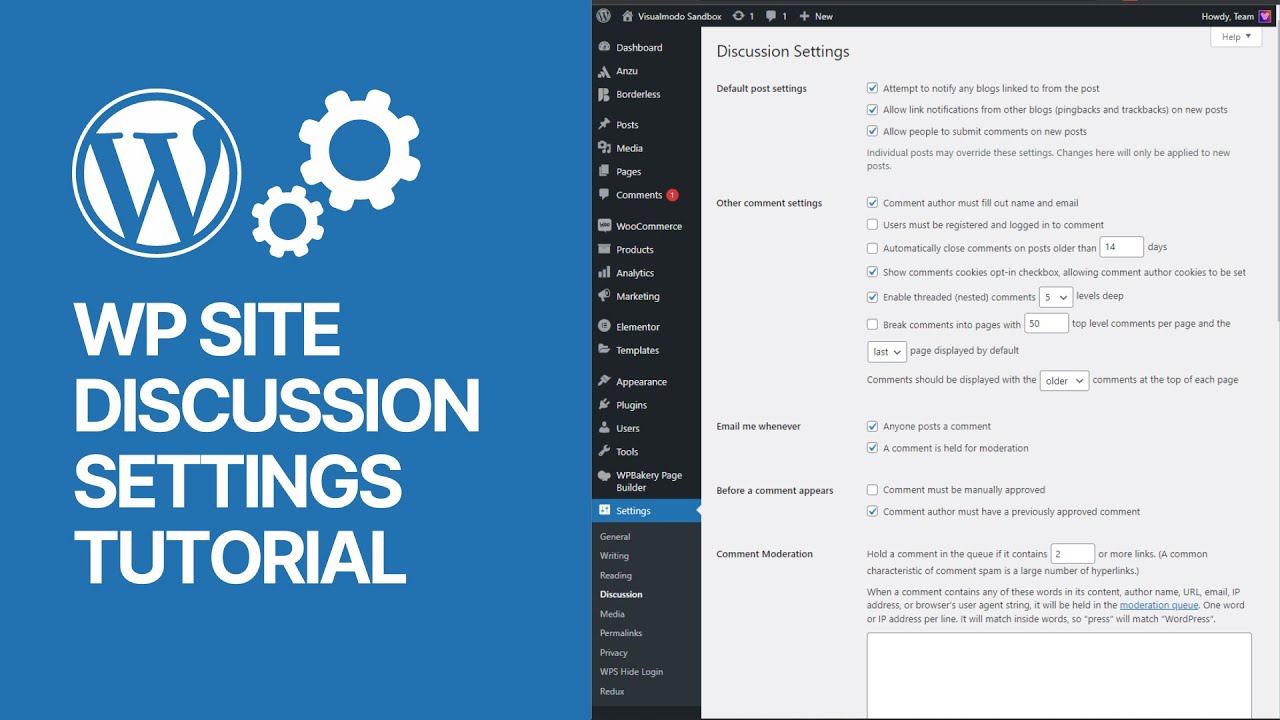Click the Anzu theme icon in sidebar
This screenshot has height=720, width=1280.
point(604,71)
